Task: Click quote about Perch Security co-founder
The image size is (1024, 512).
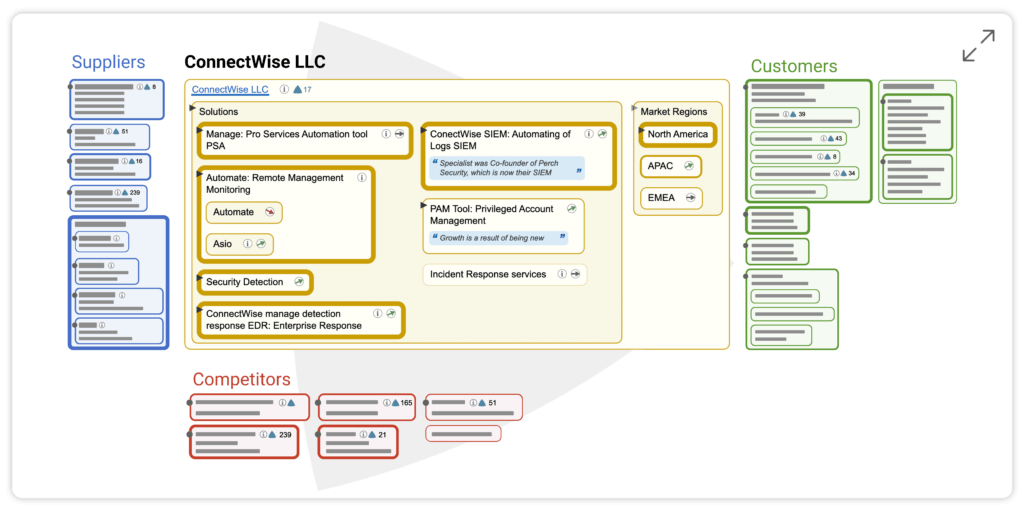Action: pos(507,168)
